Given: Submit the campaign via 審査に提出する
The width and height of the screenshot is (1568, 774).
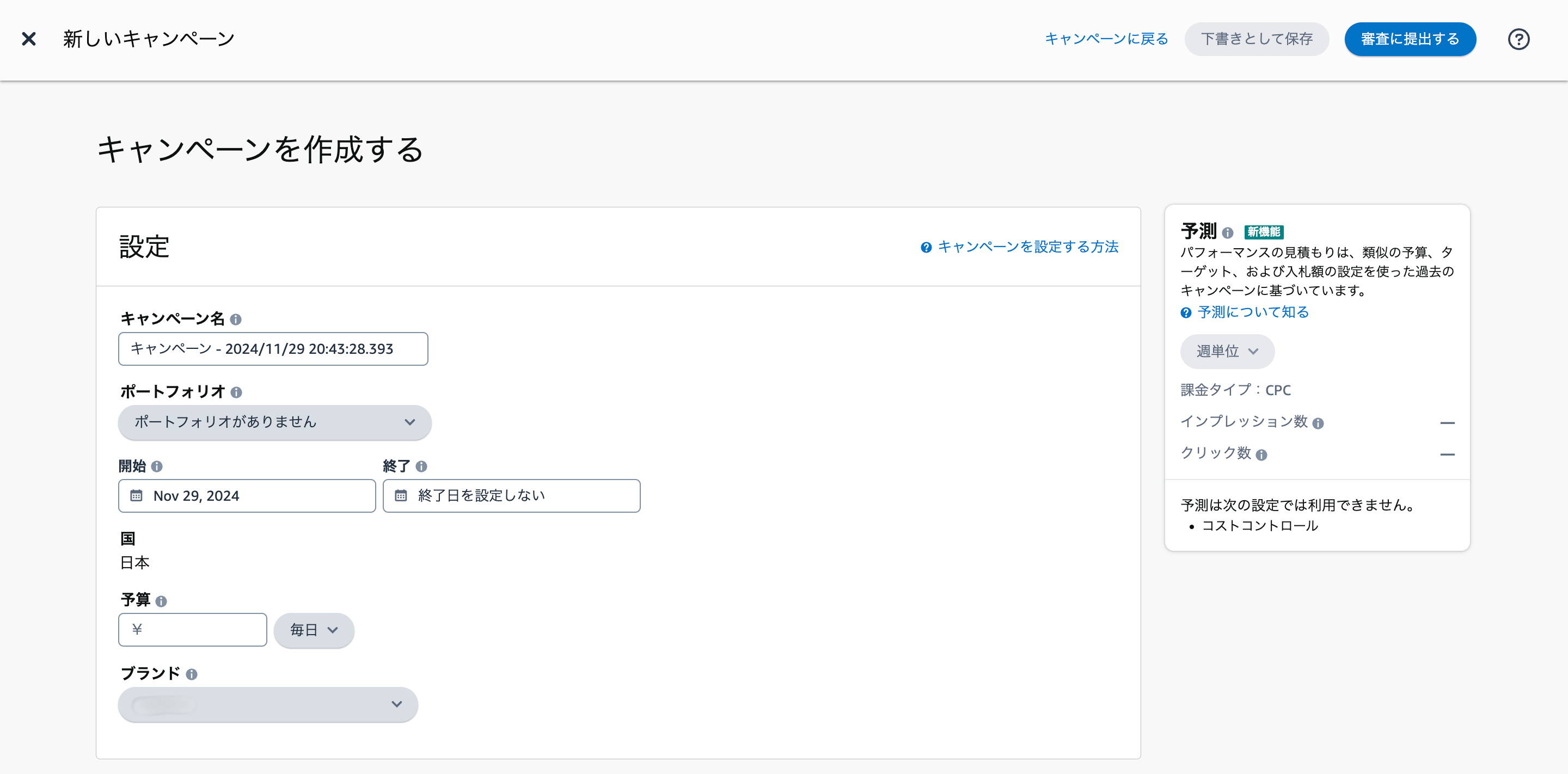Looking at the screenshot, I should tap(1410, 39).
